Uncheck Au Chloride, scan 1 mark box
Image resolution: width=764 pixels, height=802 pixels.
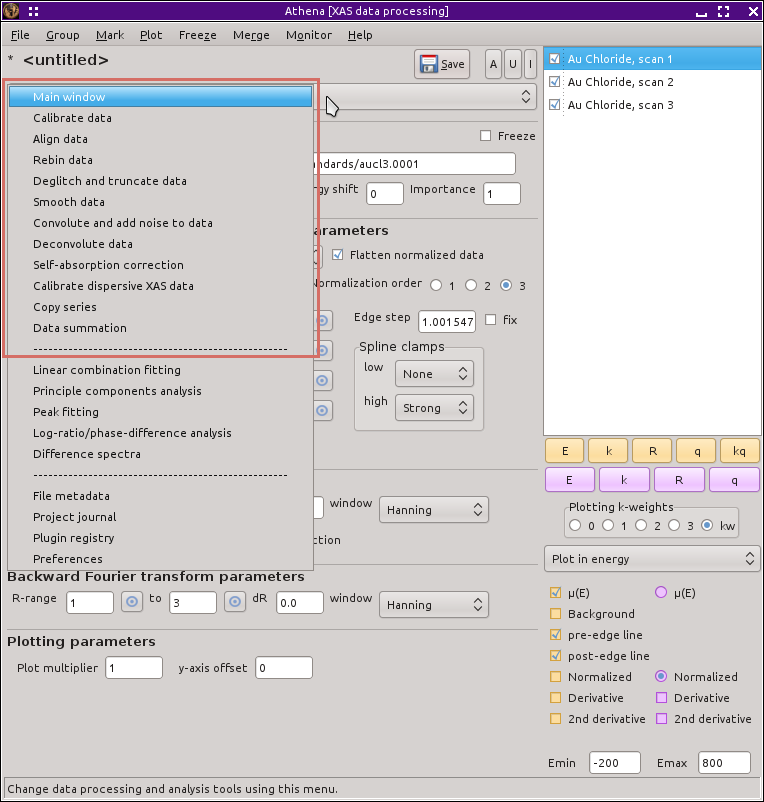coord(554,59)
